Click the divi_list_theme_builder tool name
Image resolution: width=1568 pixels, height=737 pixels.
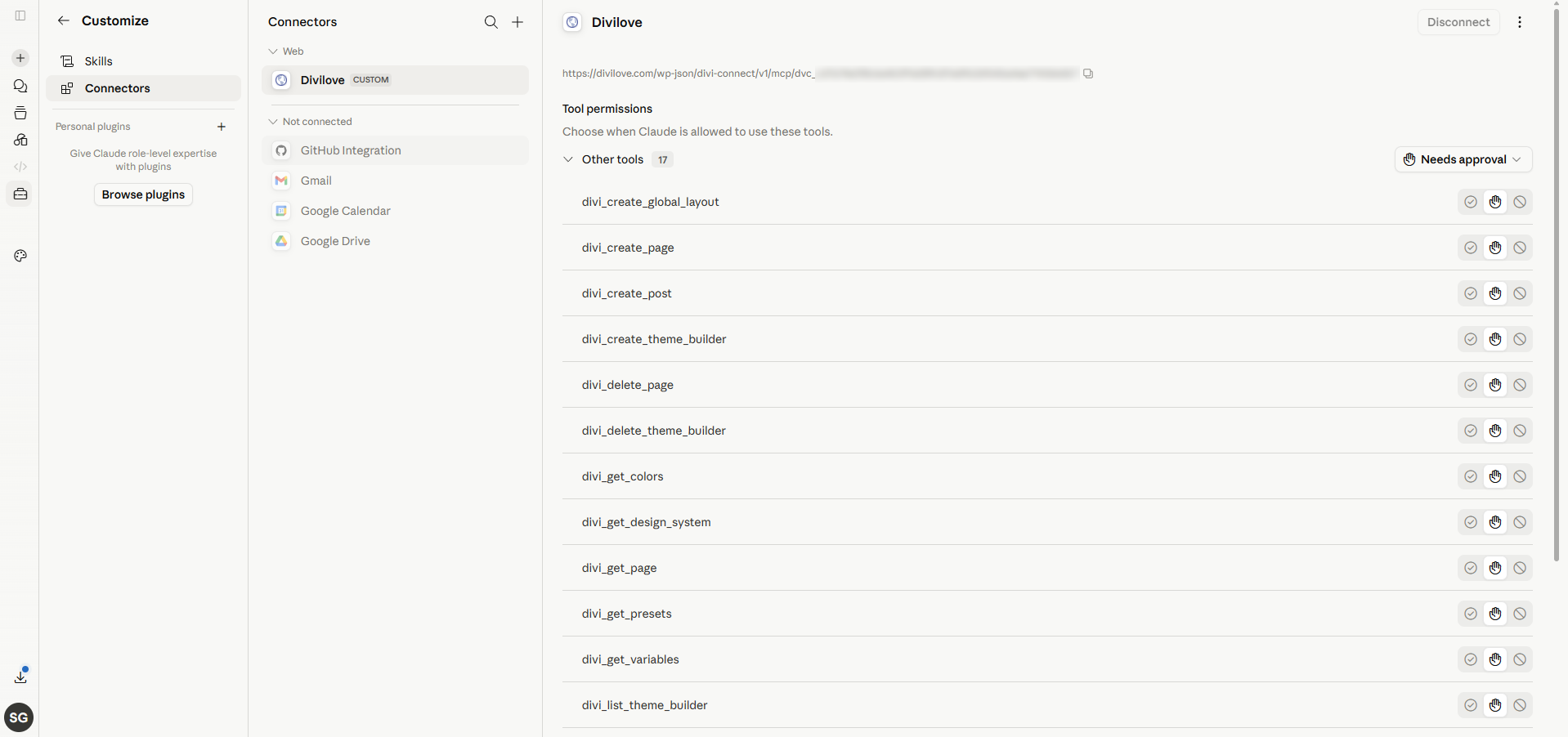[644, 705]
